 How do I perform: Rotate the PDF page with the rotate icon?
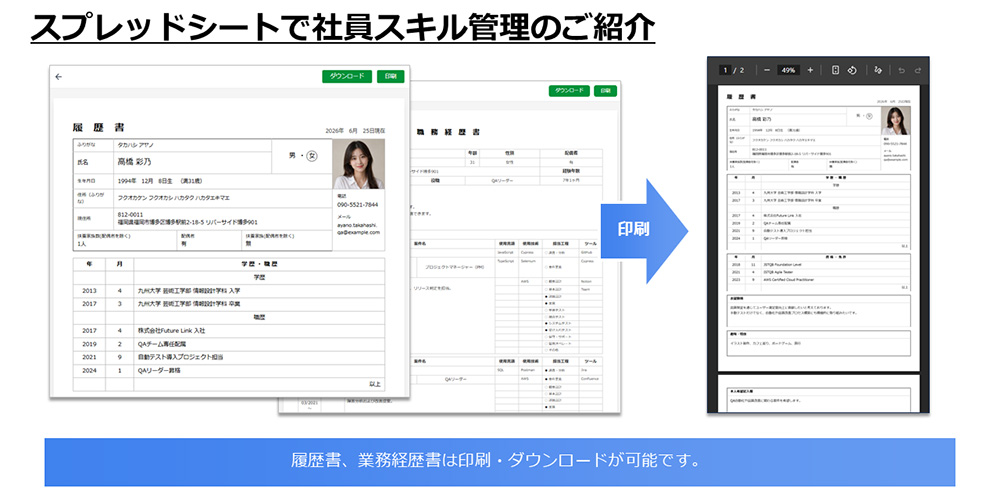point(851,70)
